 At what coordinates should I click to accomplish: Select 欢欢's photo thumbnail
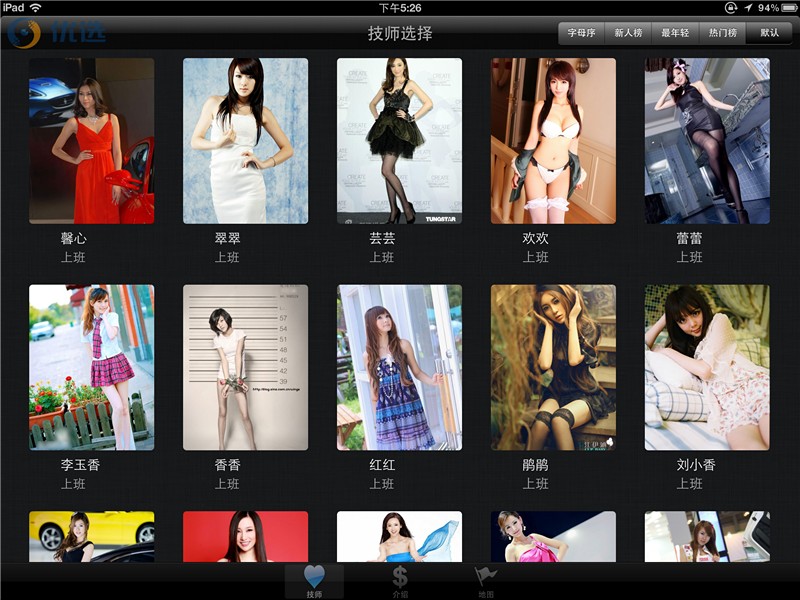(x=554, y=141)
